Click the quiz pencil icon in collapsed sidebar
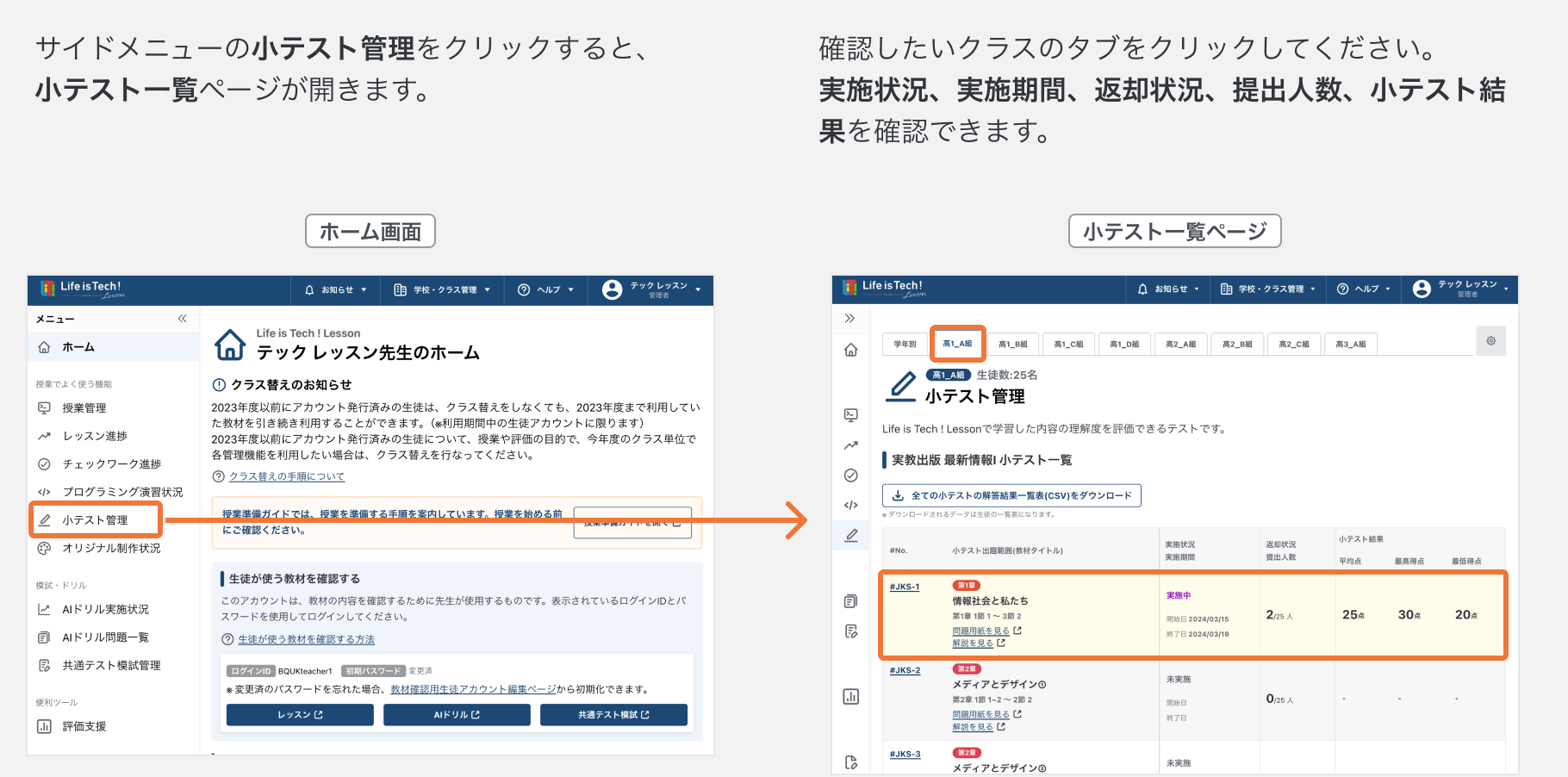 click(x=851, y=535)
